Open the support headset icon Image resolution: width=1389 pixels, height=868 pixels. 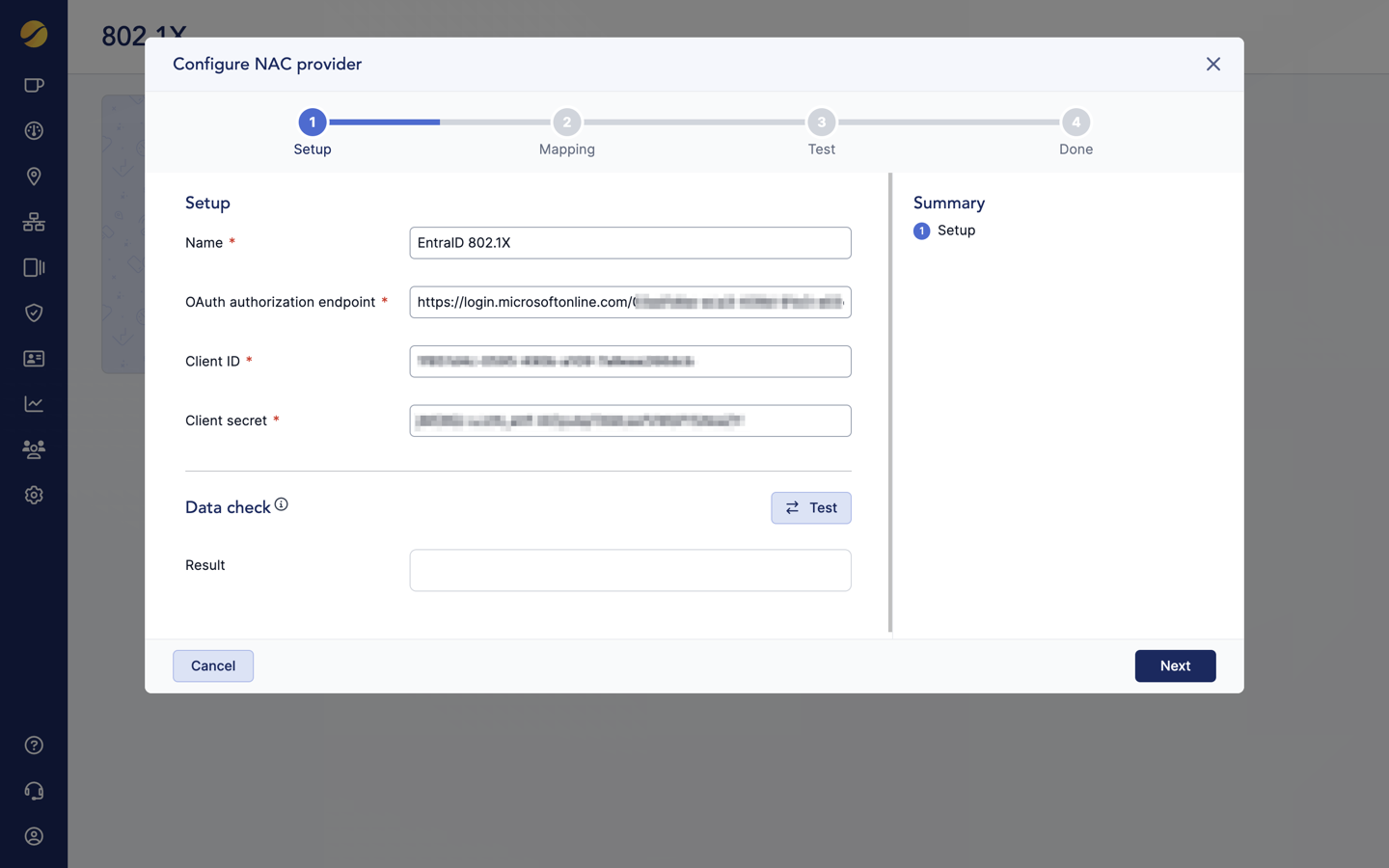(x=34, y=791)
